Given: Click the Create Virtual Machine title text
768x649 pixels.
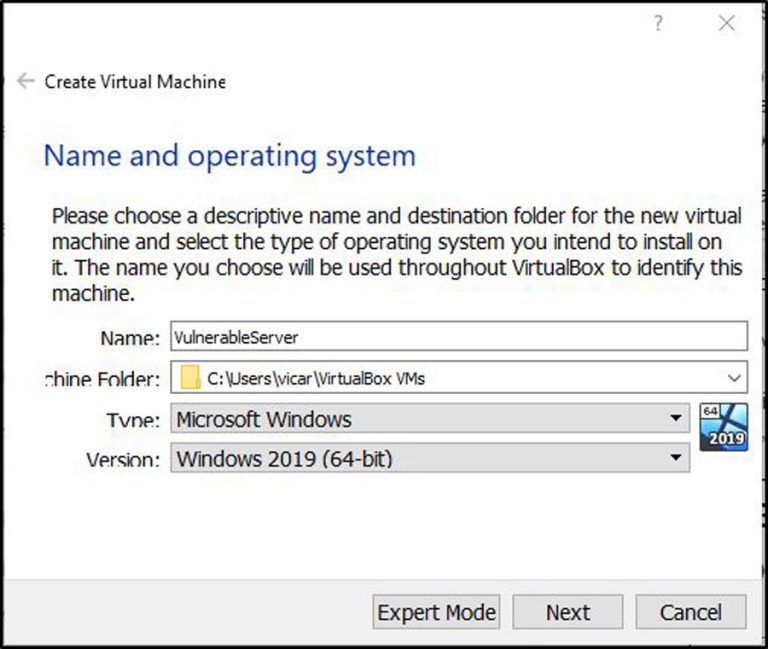Looking at the screenshot, I should 135,82.
